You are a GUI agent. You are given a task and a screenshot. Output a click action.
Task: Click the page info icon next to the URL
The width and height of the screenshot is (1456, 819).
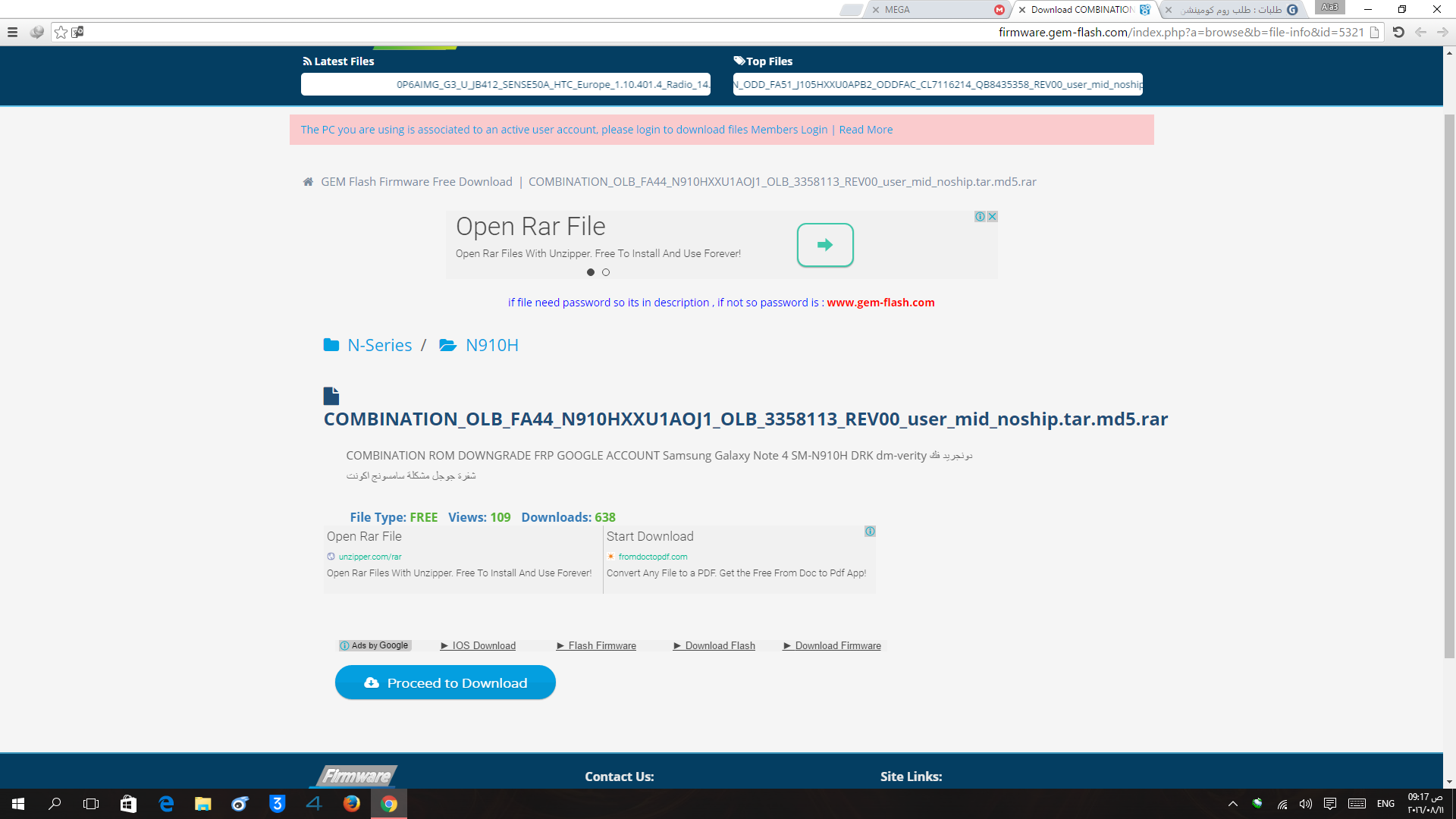pyautogui.click(x=1374, y=33)
